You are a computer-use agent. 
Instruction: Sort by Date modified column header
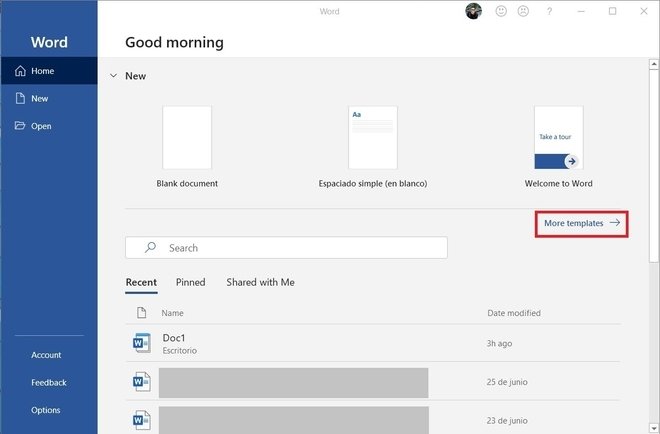[514, 313]
